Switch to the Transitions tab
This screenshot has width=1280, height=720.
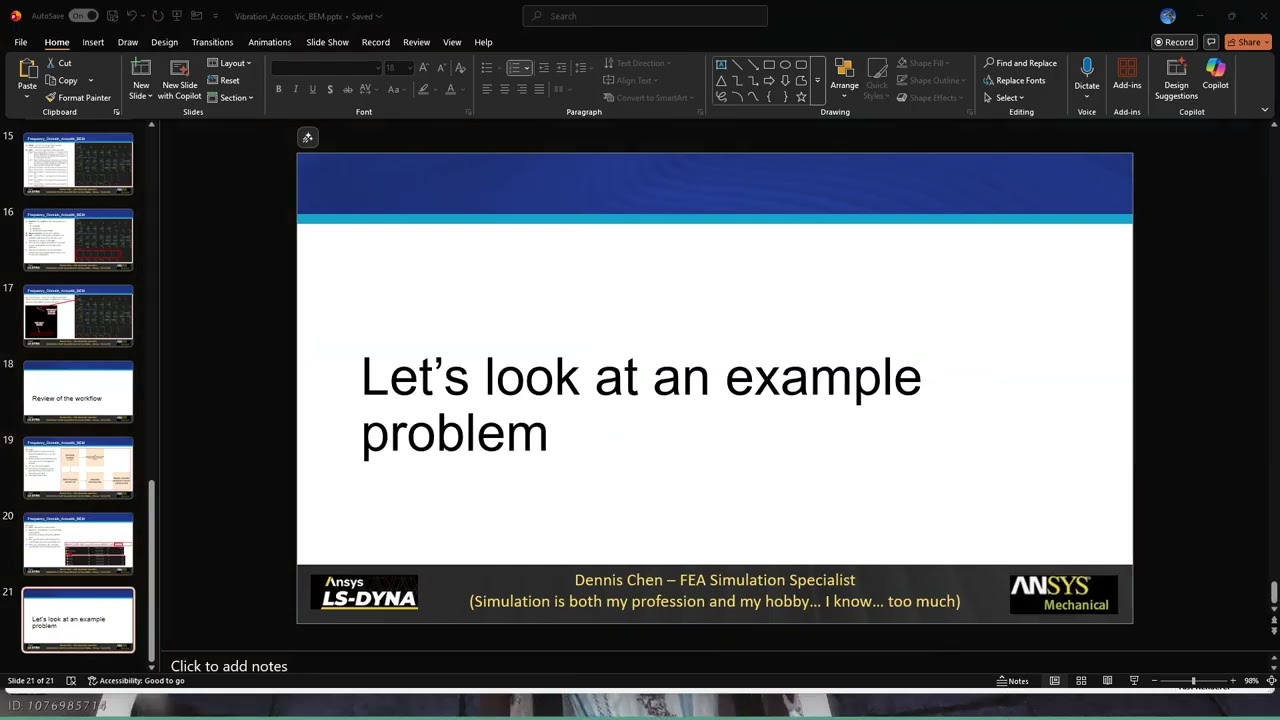click(212, 42)
